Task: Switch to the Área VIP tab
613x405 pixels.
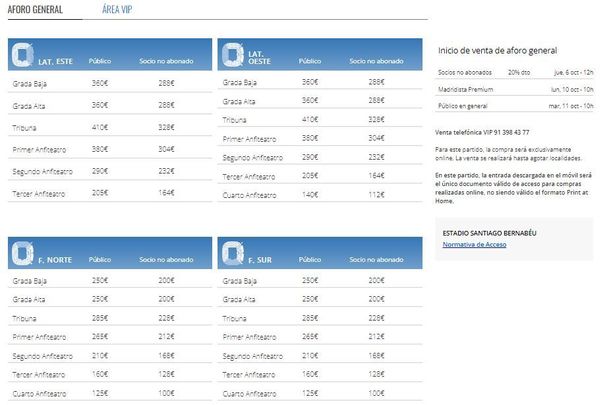Action: point(117,9)
